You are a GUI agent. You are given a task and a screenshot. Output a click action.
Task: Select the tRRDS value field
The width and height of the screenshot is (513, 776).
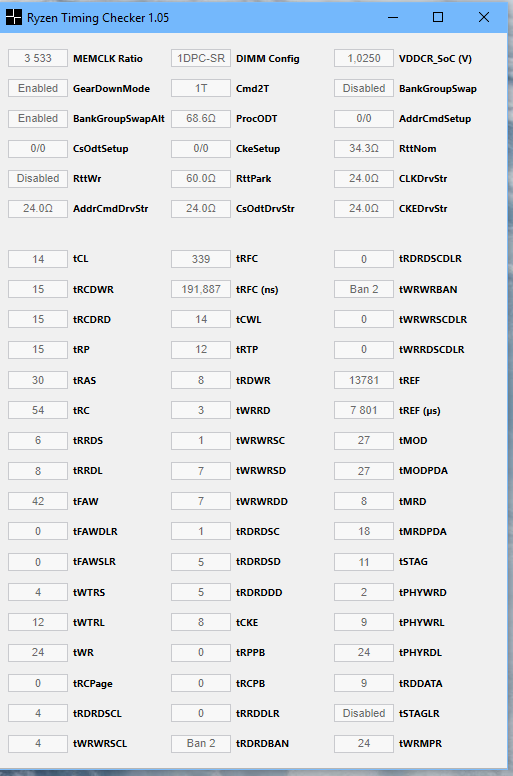point(38,440)
